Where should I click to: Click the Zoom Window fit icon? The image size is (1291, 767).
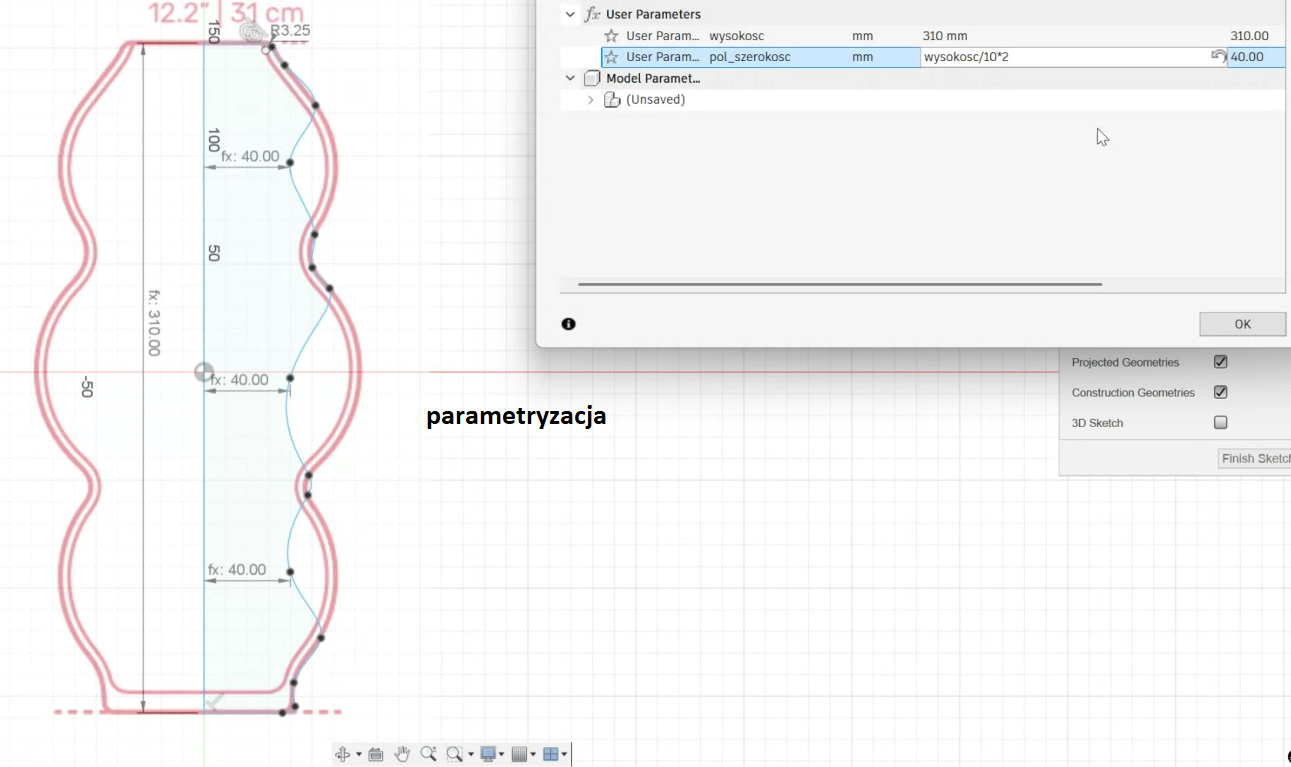[x=455, y=754]
